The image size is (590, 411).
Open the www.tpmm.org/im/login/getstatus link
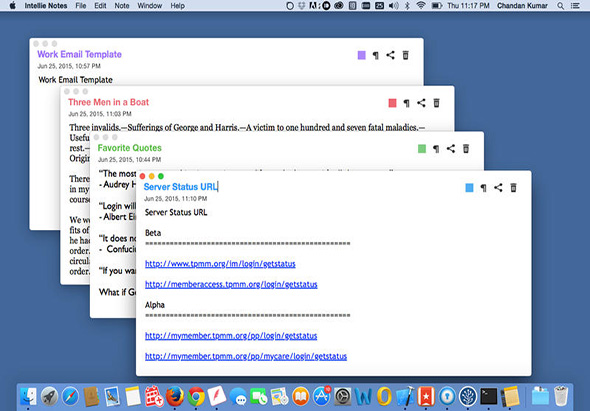click(220, 264)
